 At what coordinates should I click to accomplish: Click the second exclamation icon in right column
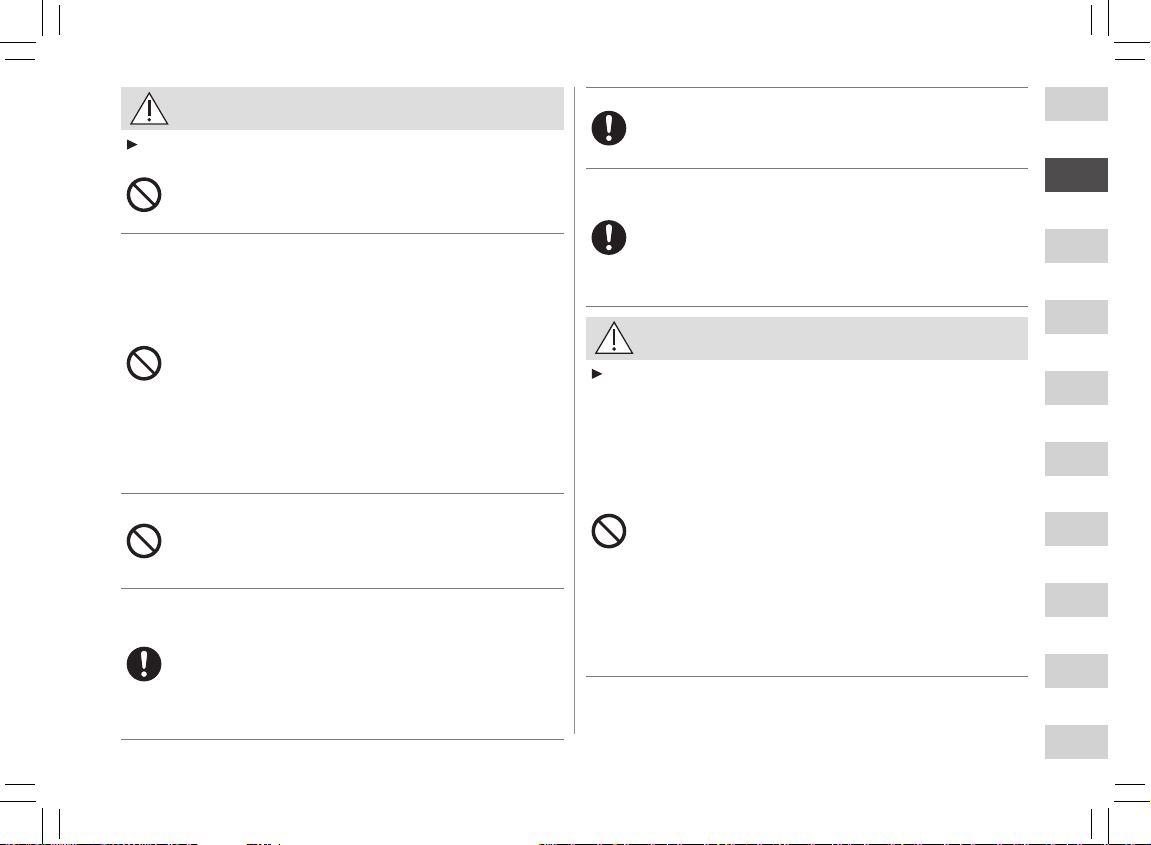[609, 238]
